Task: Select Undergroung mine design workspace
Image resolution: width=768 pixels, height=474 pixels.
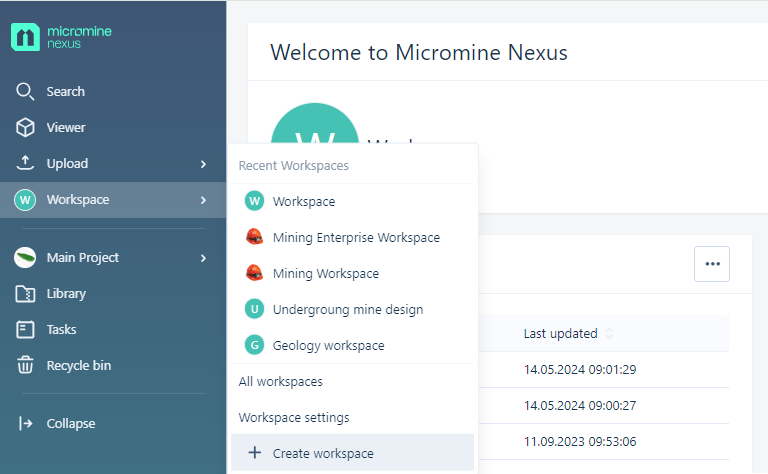Action: pyautogui.click(x=352, y=309)
